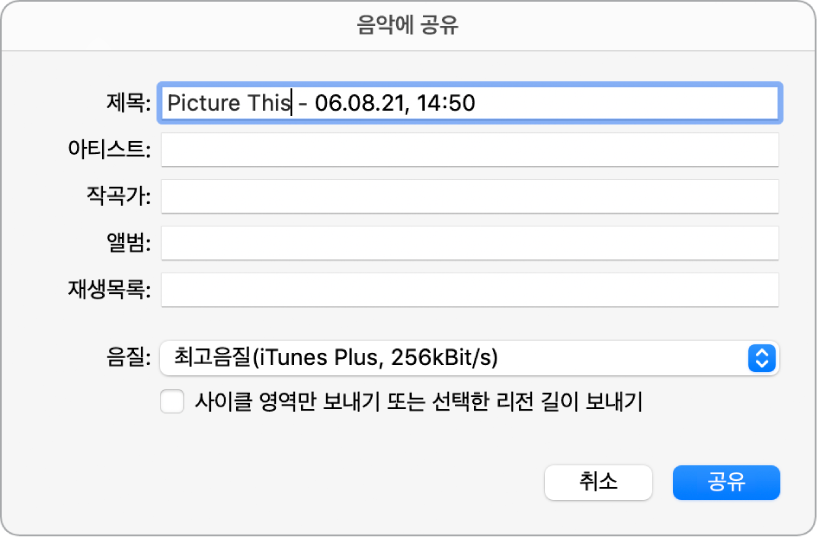Click the 사이클 영역만 보내기 checkbox label text
This screenshot has height=537, width=817.
418,402
